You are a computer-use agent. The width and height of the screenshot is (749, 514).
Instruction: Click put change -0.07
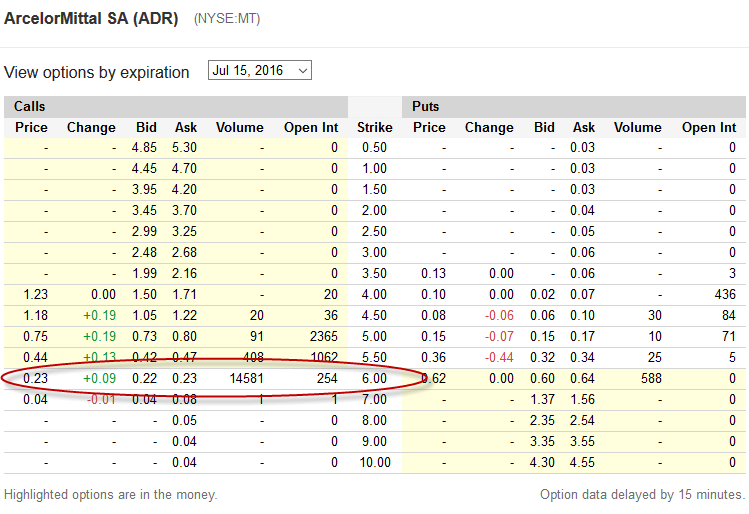click(x=499, y=337)
